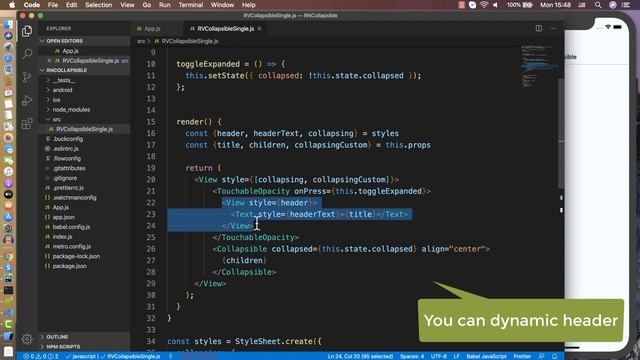Open macOS Spotlight search icon

point(598,5)
